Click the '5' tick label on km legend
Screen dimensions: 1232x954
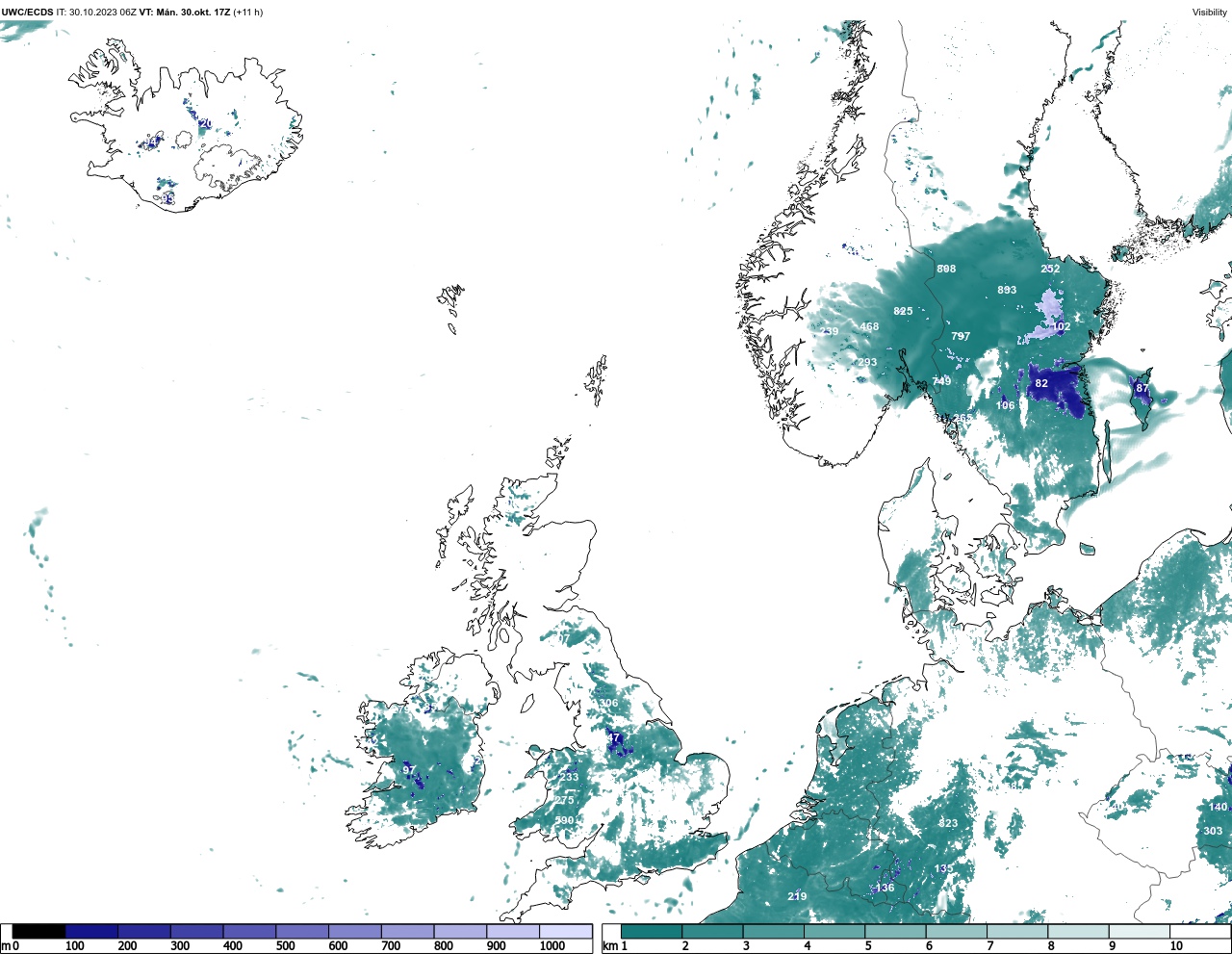pyautogui.click(x=867, y=946)
